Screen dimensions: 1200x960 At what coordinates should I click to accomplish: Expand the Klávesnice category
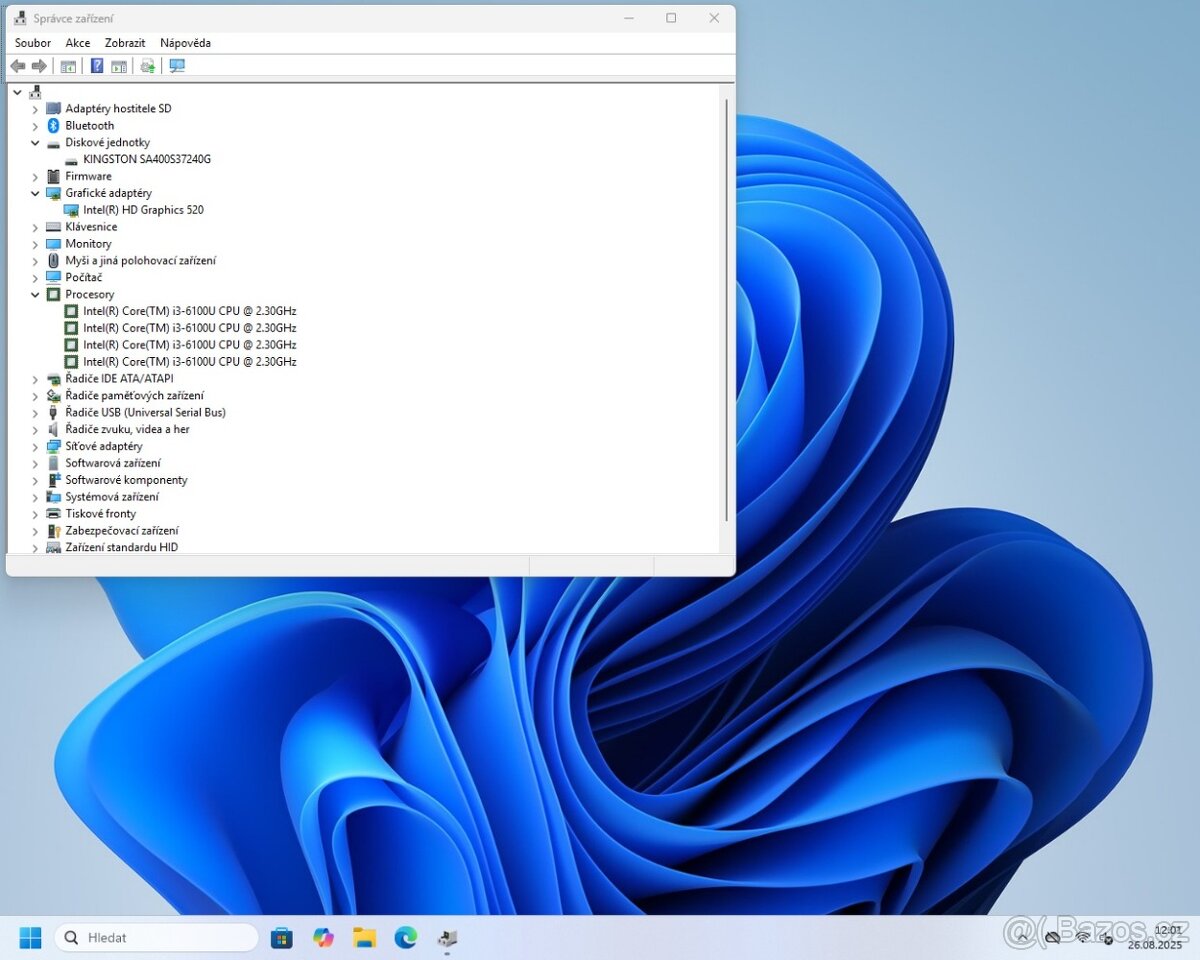pyautogui.click(x=35, y=227)
